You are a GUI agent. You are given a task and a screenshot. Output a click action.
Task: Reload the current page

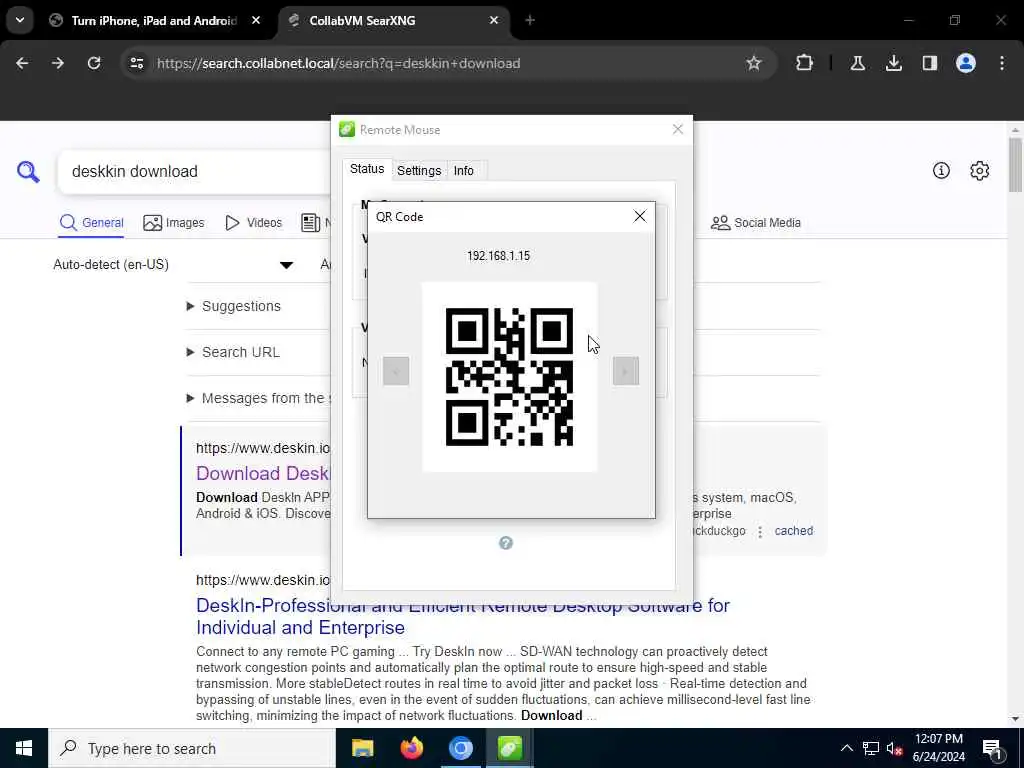pos(94,63)
